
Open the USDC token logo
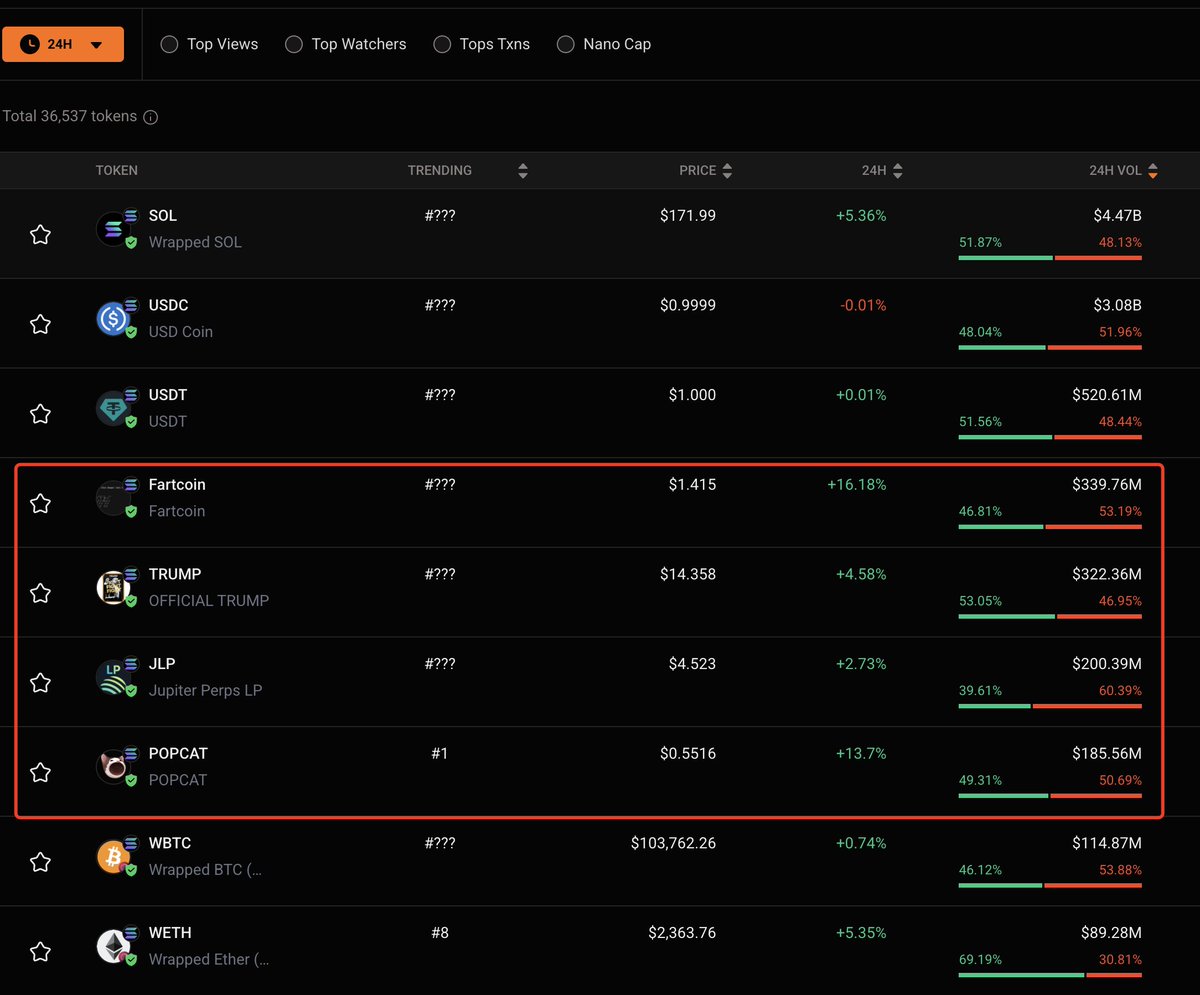pos(113,319)
